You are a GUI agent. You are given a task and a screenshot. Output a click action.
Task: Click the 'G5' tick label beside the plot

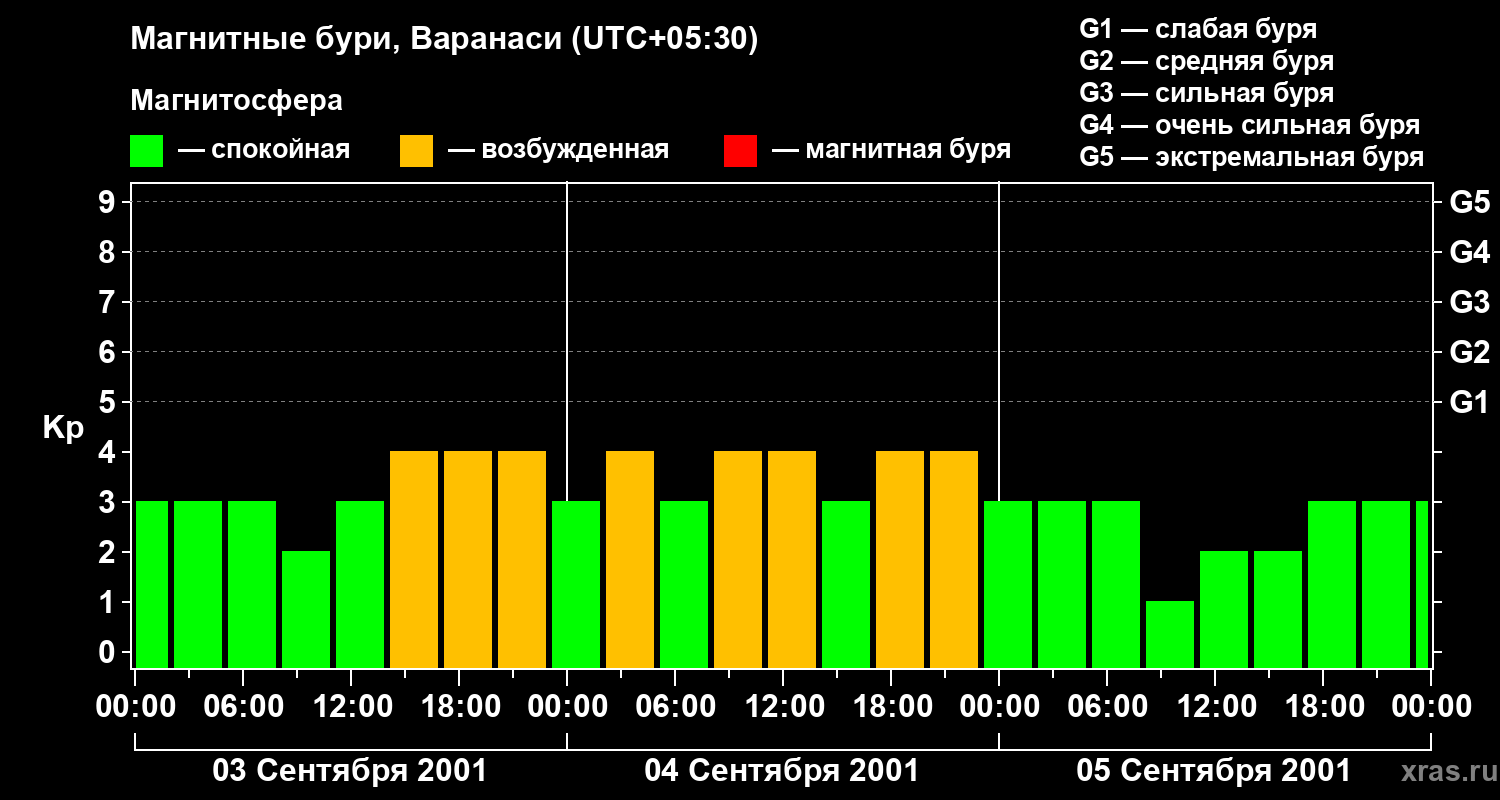(1470, 202)
